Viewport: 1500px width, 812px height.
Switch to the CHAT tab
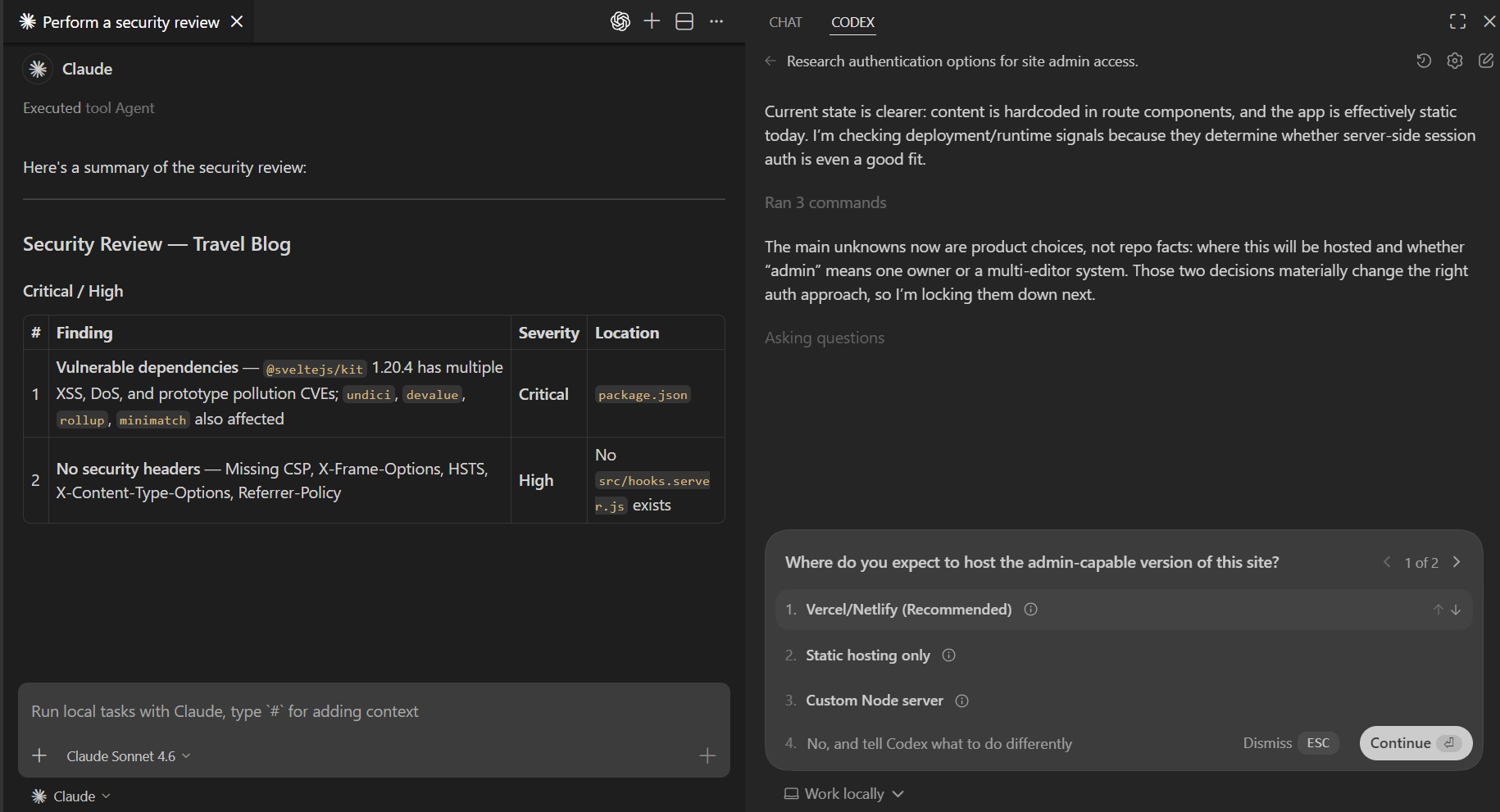tap(784, 22)
